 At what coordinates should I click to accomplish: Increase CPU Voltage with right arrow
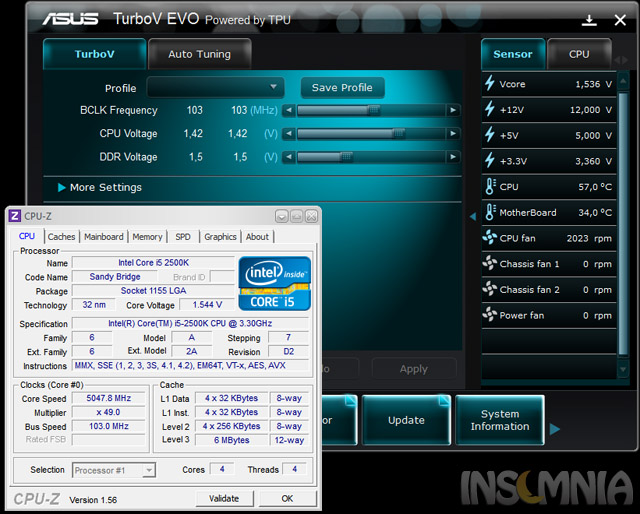[453, 133]
